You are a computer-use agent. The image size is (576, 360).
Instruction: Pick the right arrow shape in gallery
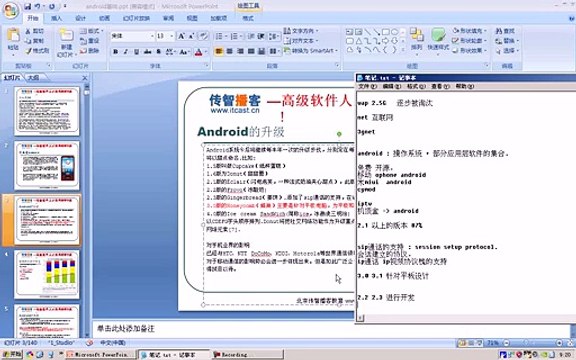click(386, 41)
